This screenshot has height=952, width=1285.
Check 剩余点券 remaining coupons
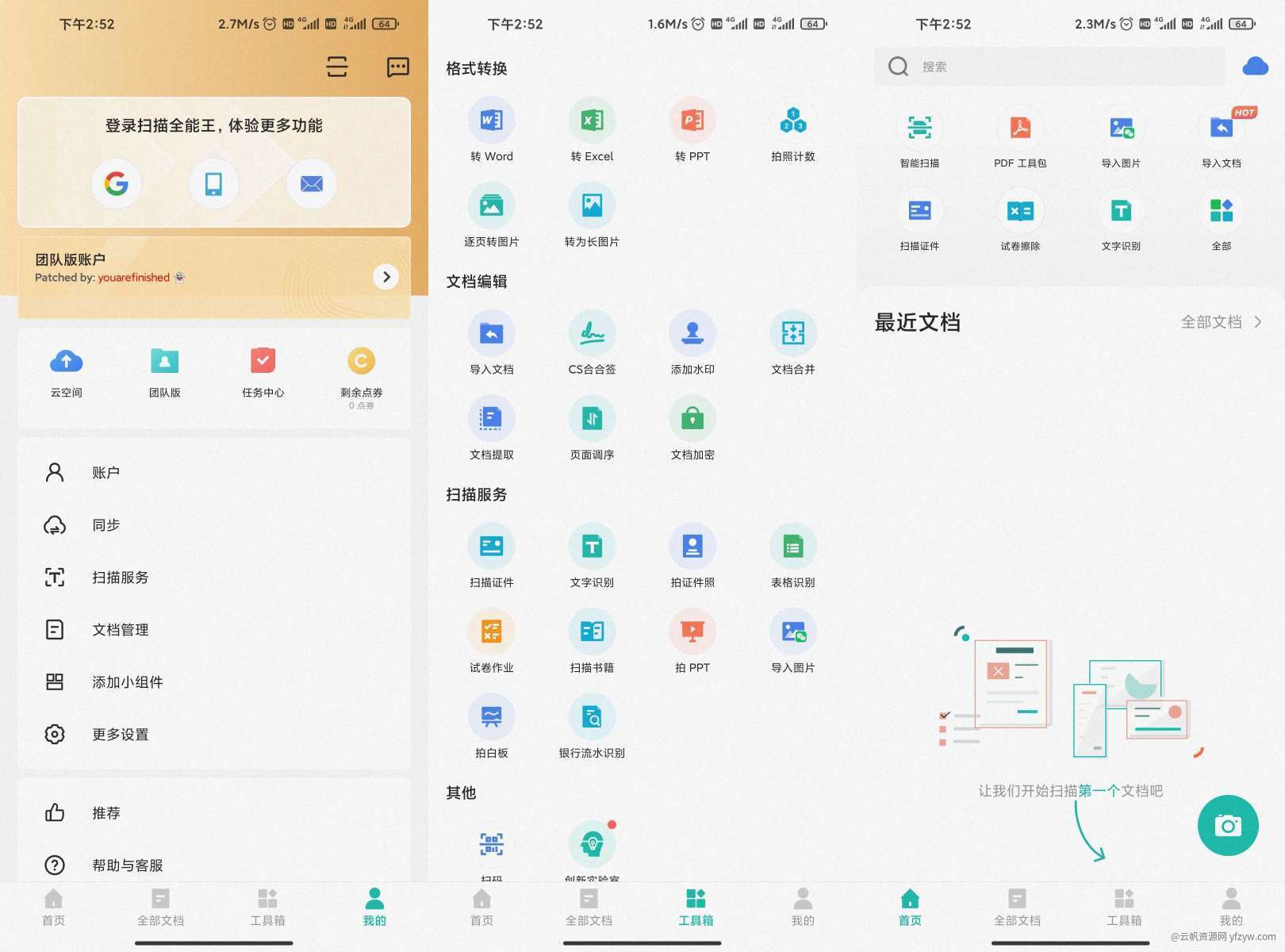tap(362, 377)
